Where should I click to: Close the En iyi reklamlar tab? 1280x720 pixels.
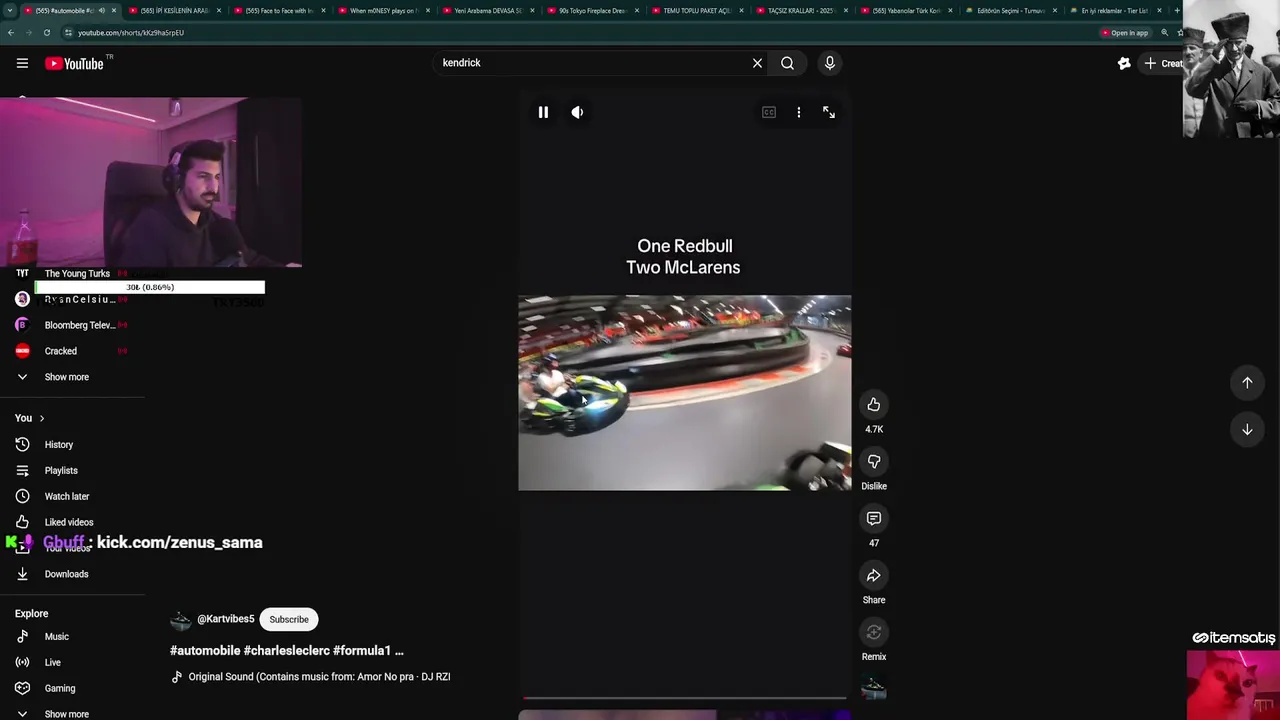(x=1159, y=10)
